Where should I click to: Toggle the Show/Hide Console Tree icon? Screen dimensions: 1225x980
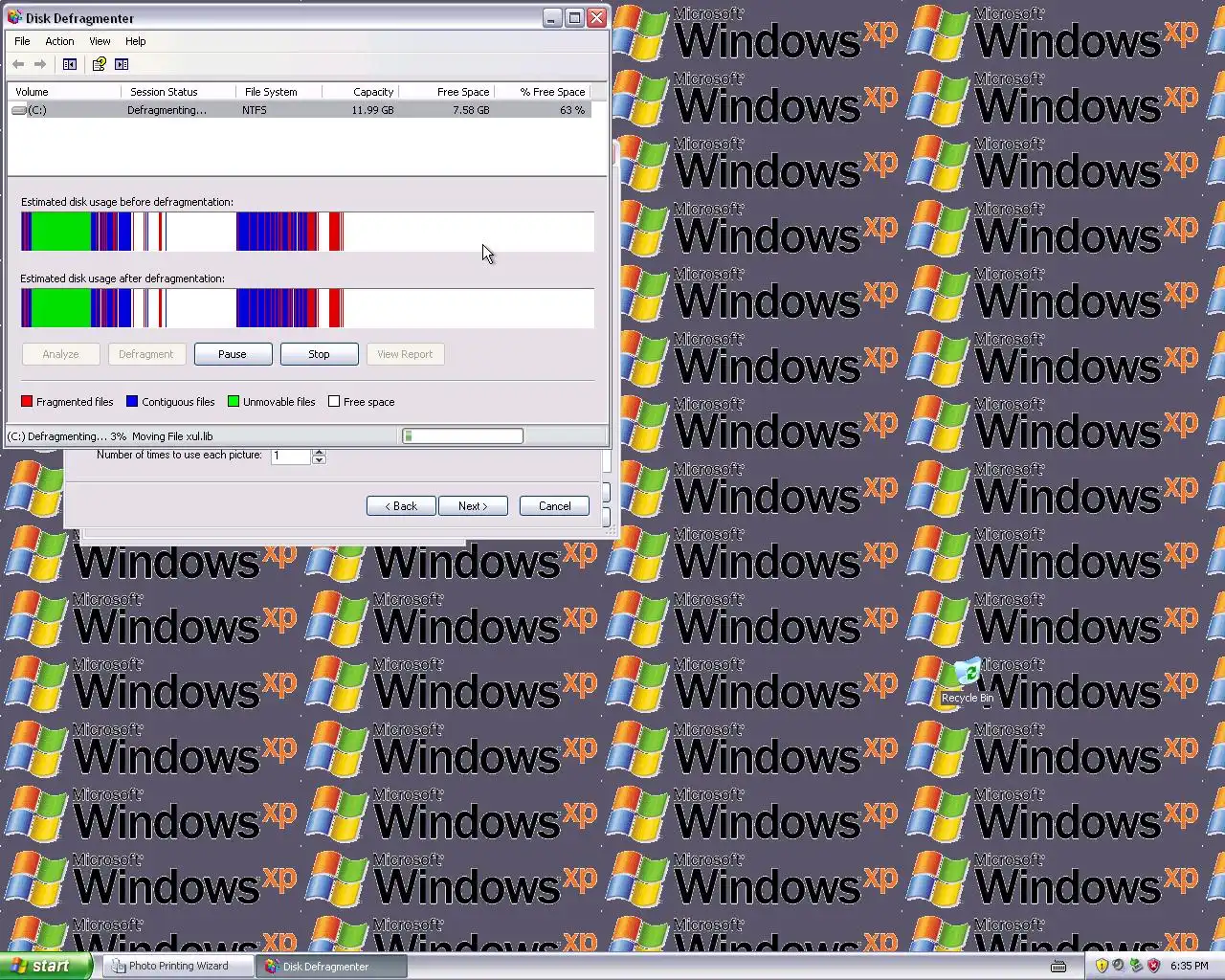point(70,64)
